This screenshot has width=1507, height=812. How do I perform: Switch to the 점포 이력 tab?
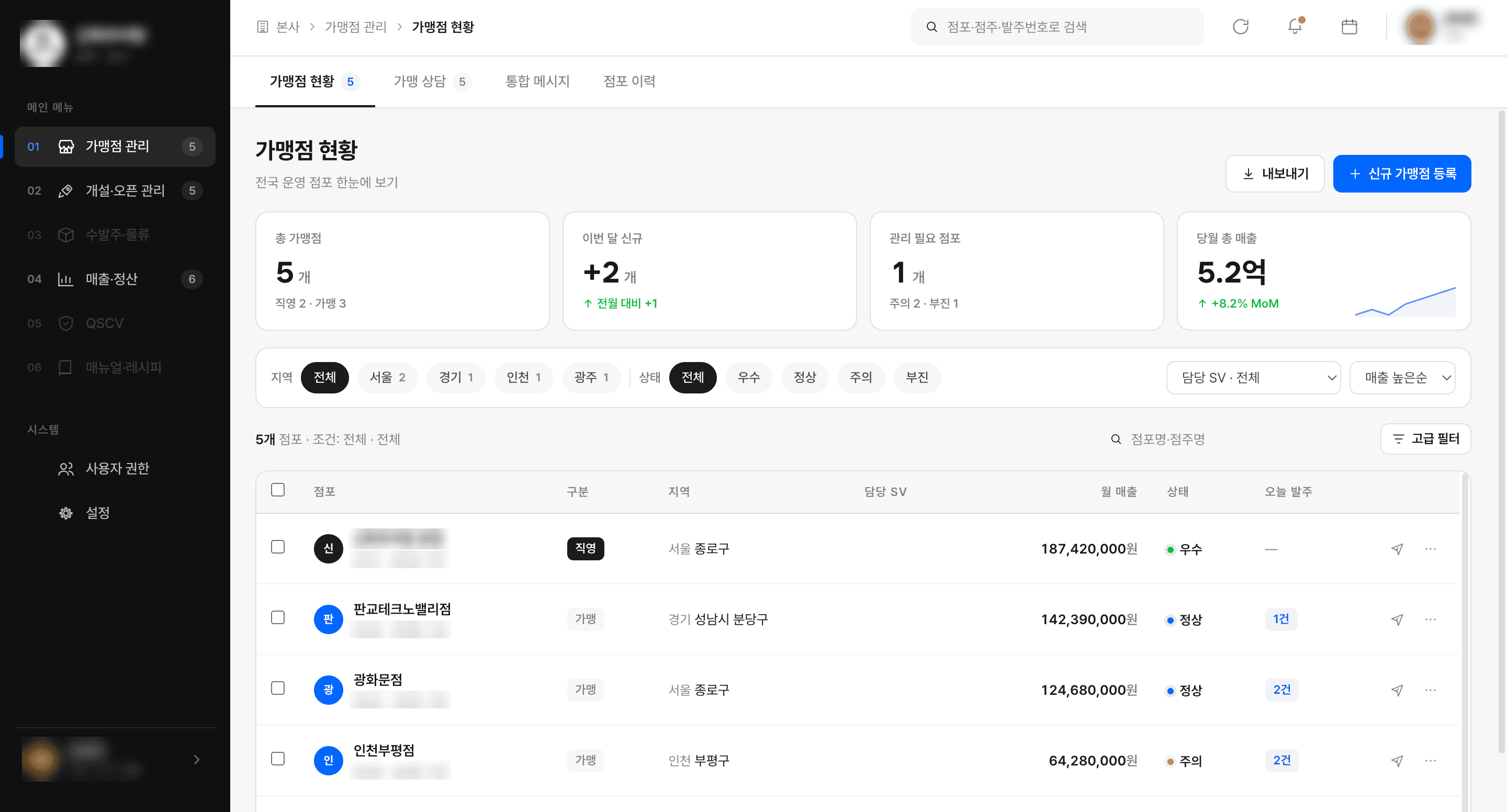tap(629, 81)
